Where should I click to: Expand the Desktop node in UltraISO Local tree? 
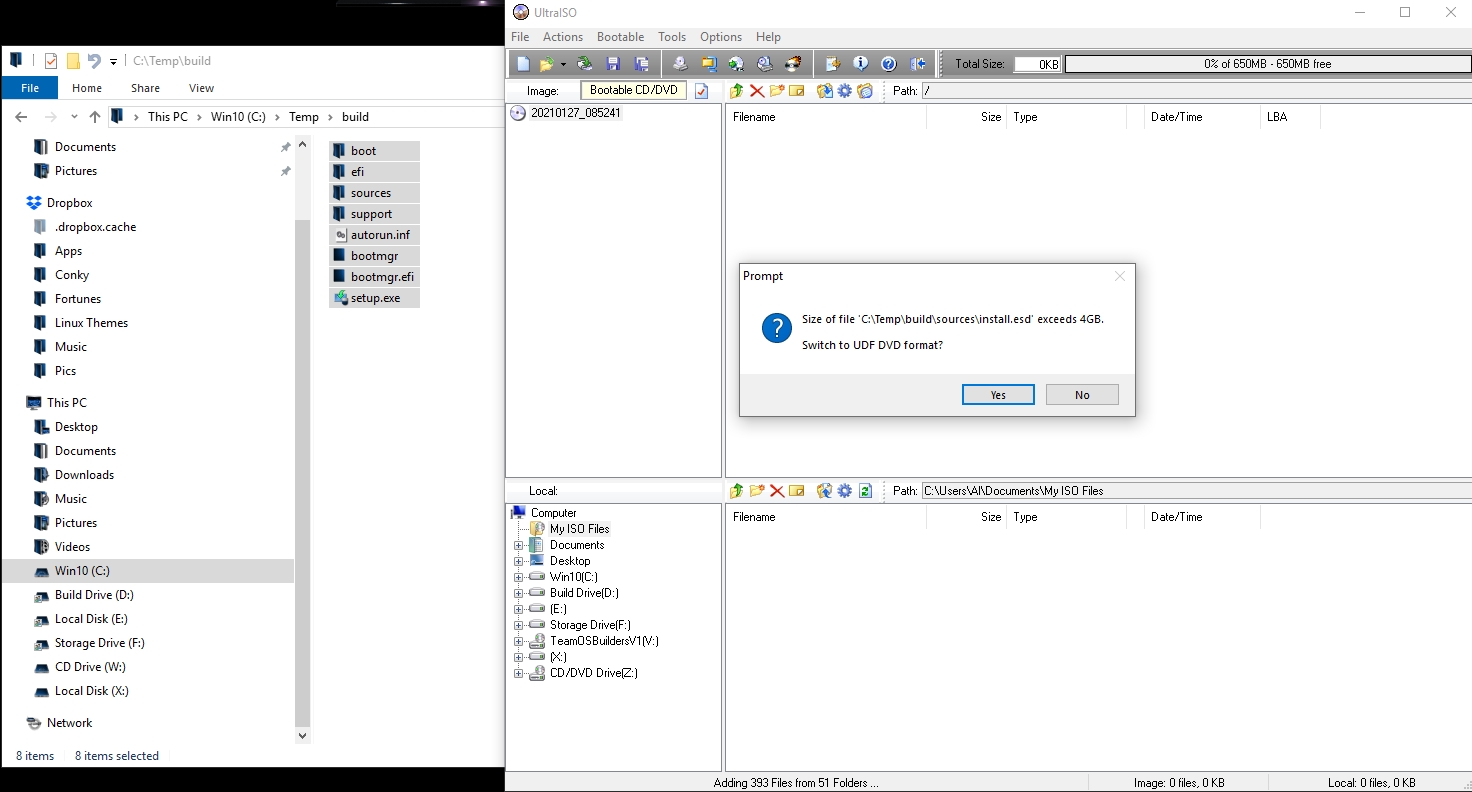519,561
